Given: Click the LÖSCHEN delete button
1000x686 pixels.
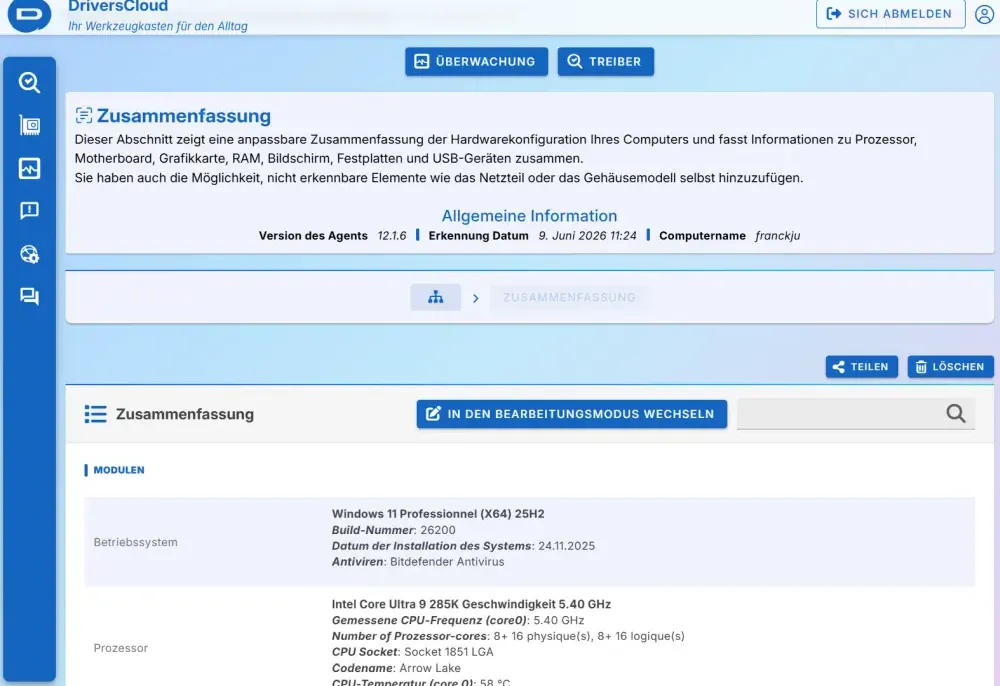Looking at the screenshot, I should (950, 367).
